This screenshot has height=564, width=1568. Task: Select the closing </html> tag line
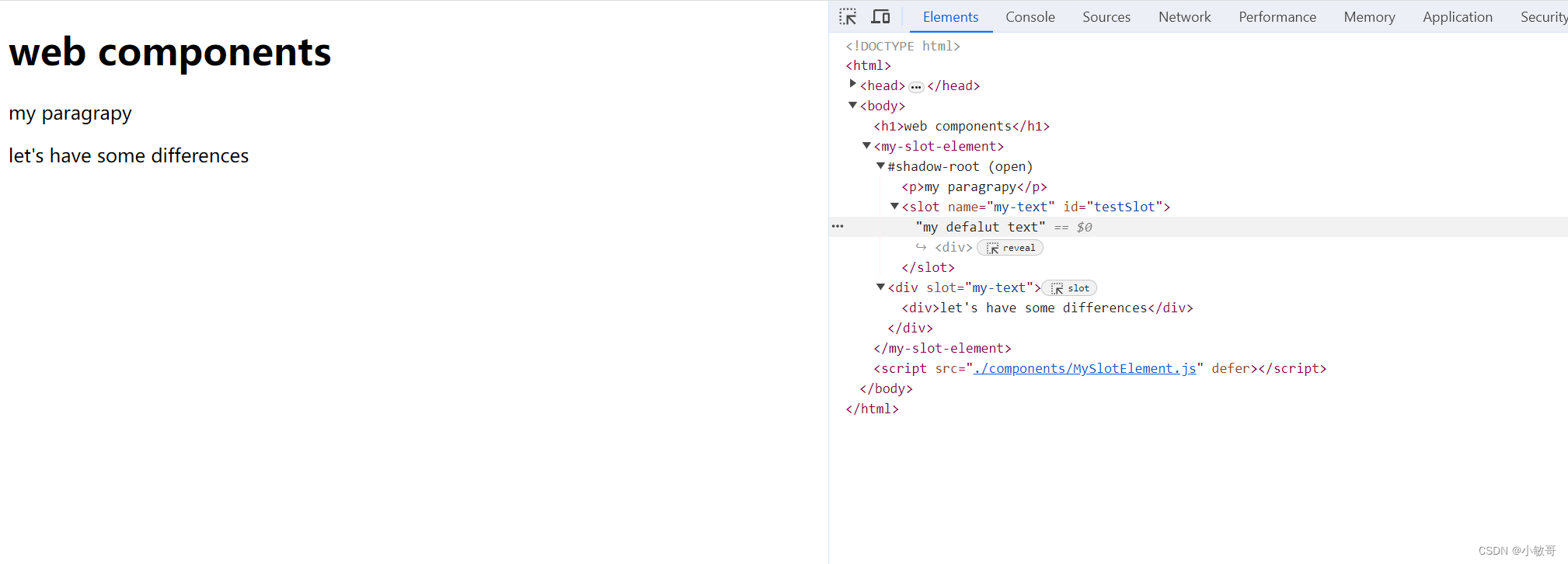(x=872, y=409)
